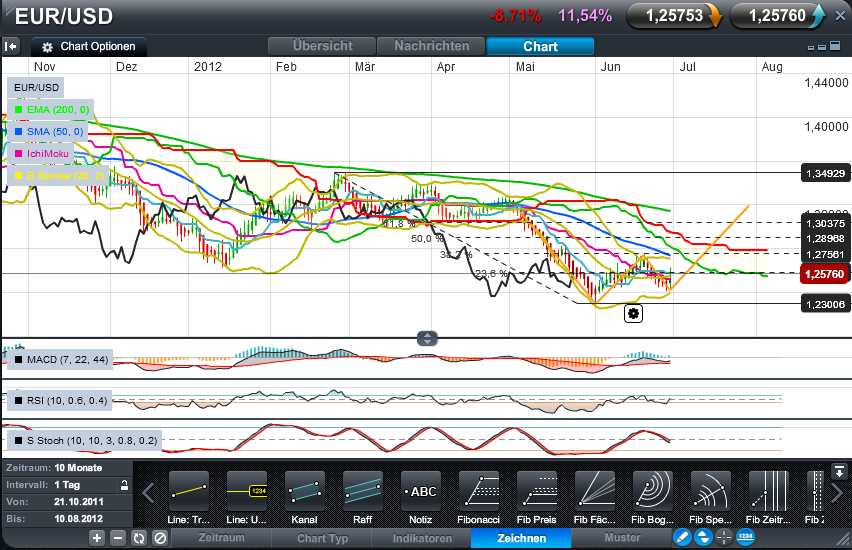Switch to the Zeichnen tab
852x550 pixels.
pyautogui.click(x=522, y=538)
